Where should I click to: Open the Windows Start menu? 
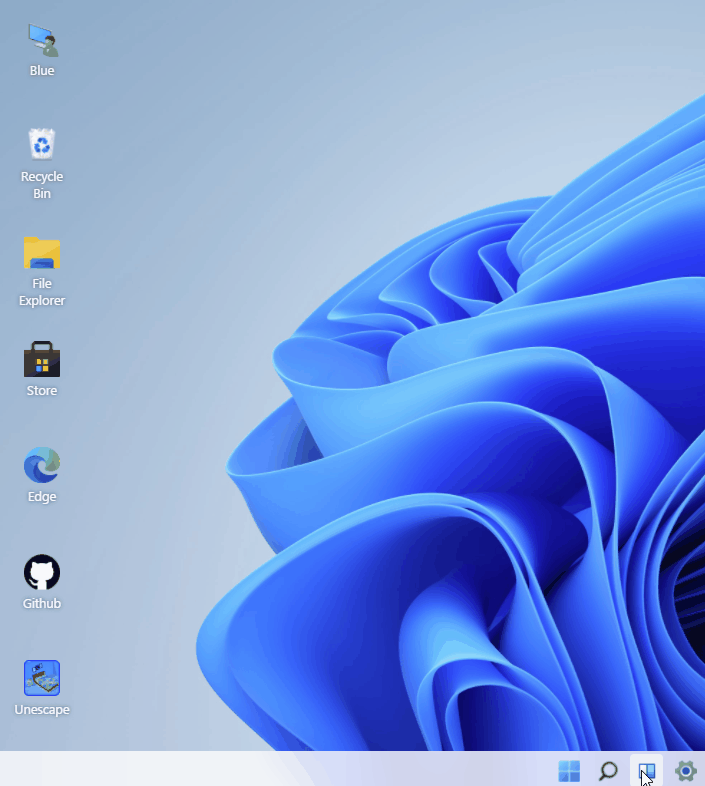[569, 770]
